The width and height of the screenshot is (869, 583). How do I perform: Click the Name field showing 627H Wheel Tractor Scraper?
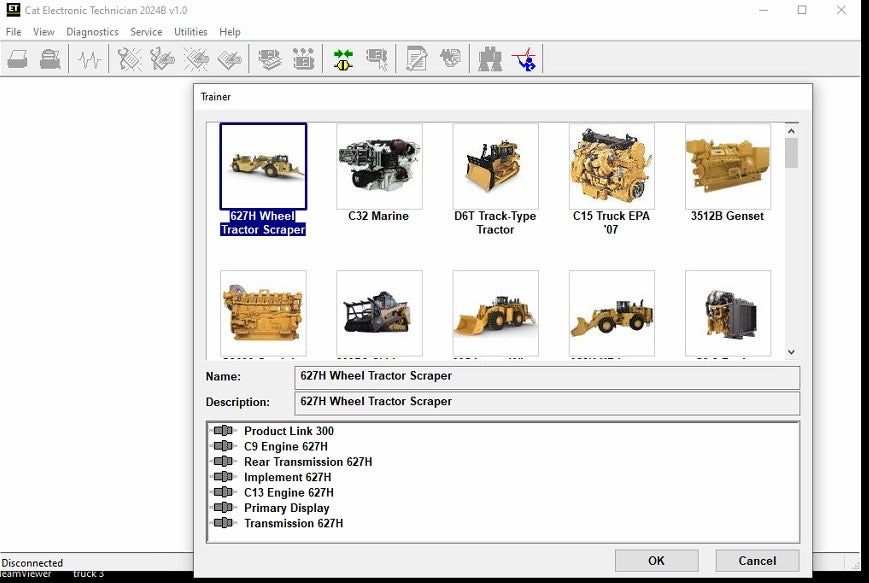pos(547,377)
